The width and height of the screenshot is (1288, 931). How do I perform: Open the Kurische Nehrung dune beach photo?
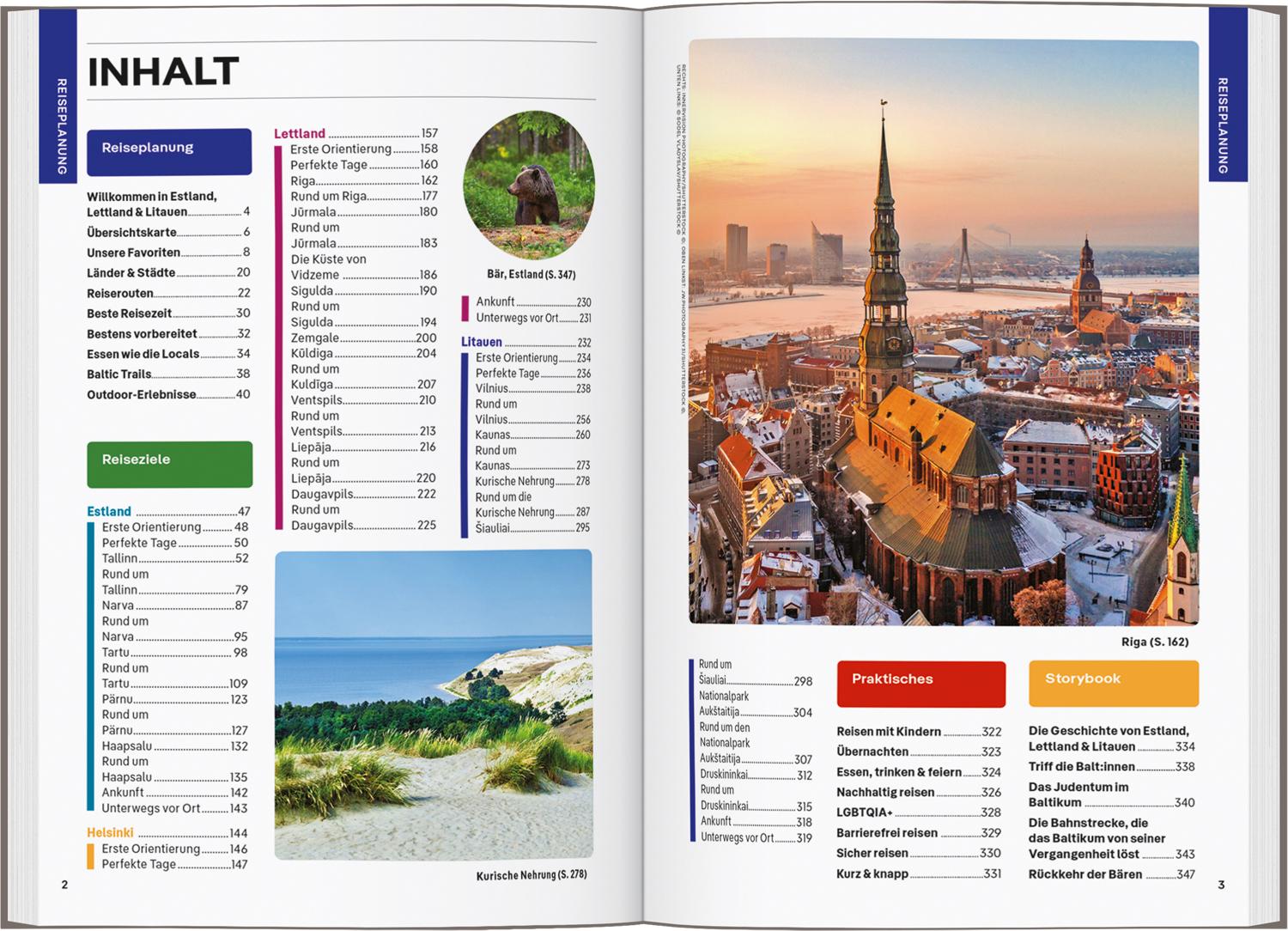[433, 704]
